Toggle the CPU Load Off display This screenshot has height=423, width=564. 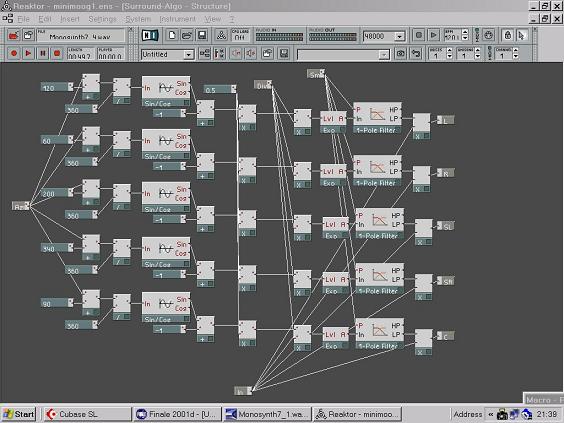240,35
